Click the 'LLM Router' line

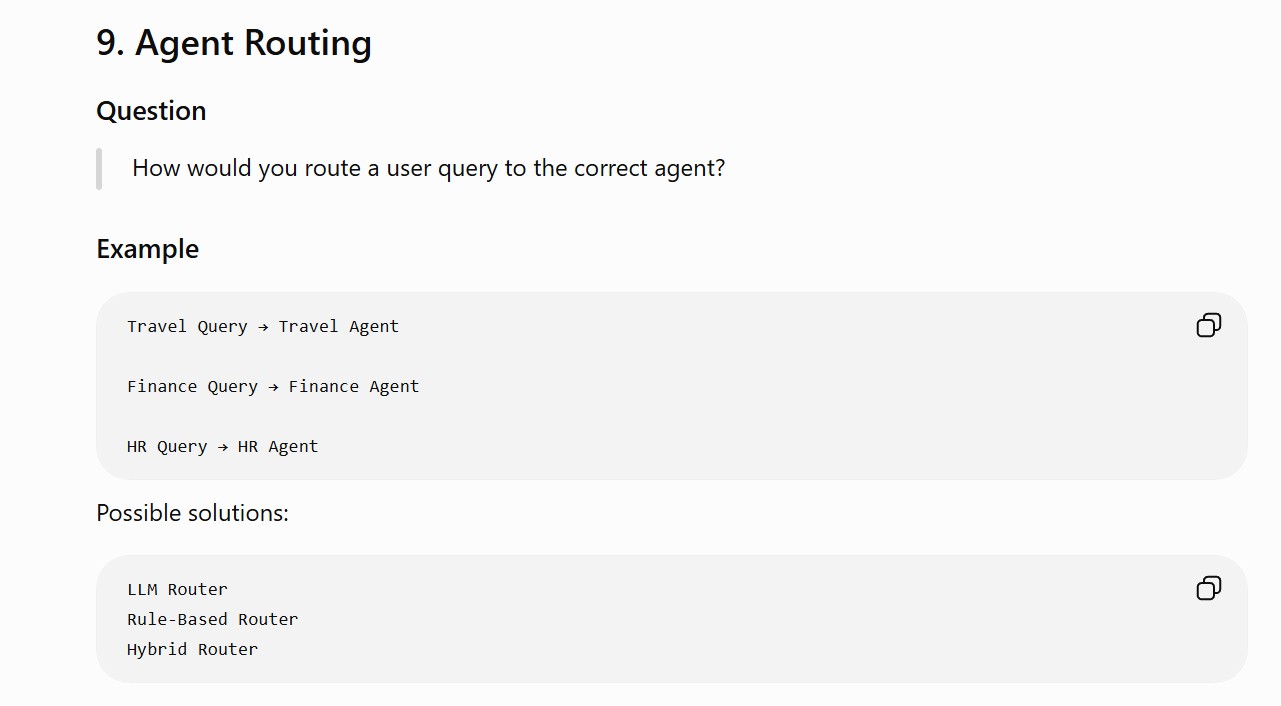(x=177, y=589)
